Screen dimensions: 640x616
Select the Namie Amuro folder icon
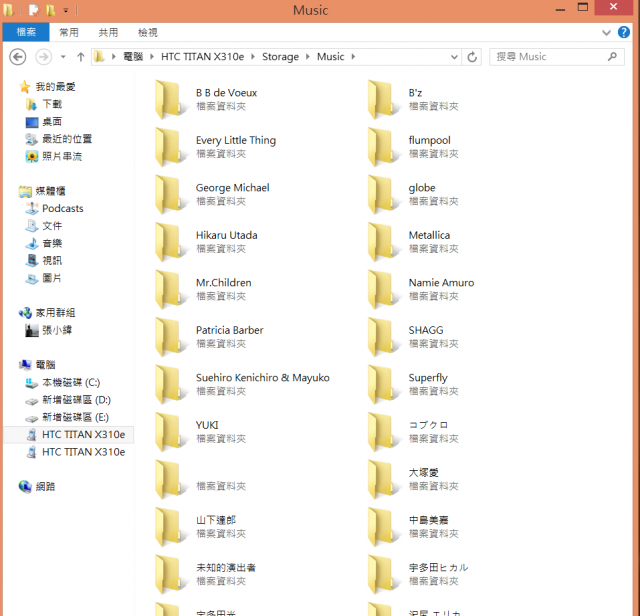(x=382, y=289)
